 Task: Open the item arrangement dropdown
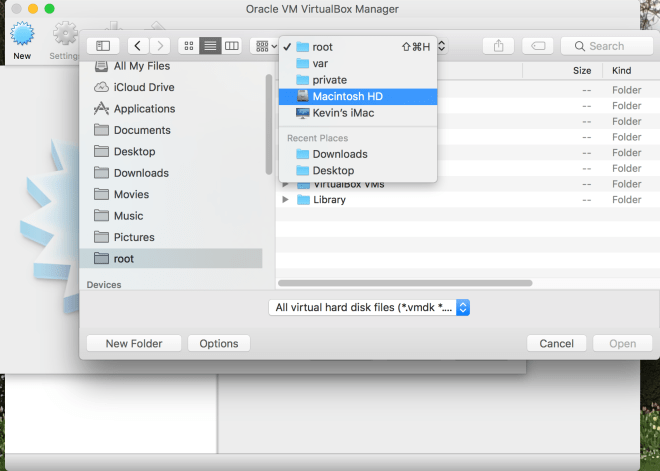click(x=264, y=46)
